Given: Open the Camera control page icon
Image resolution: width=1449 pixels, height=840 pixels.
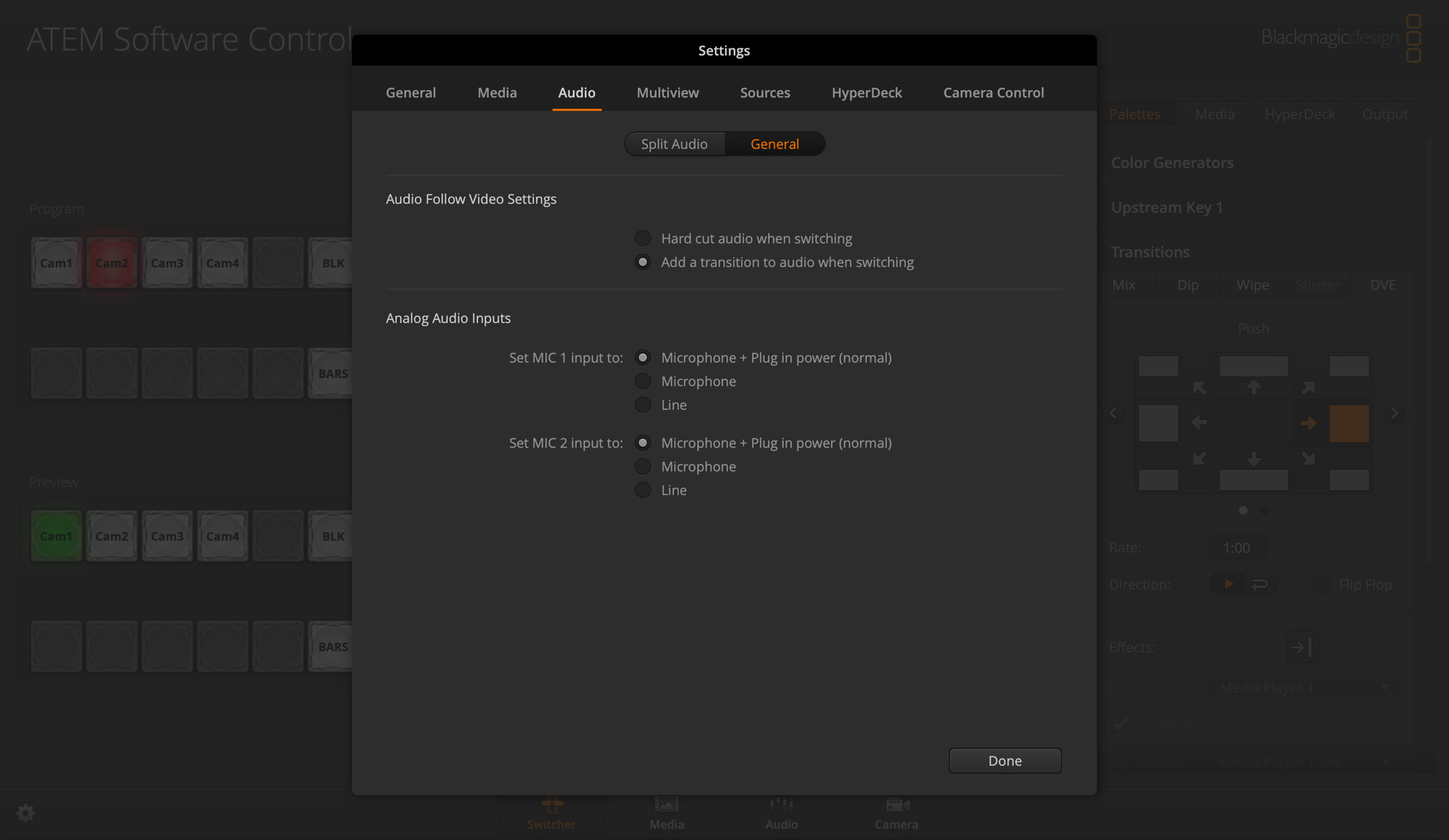Looking at the screenshot, I should click(x=895, y=811).
